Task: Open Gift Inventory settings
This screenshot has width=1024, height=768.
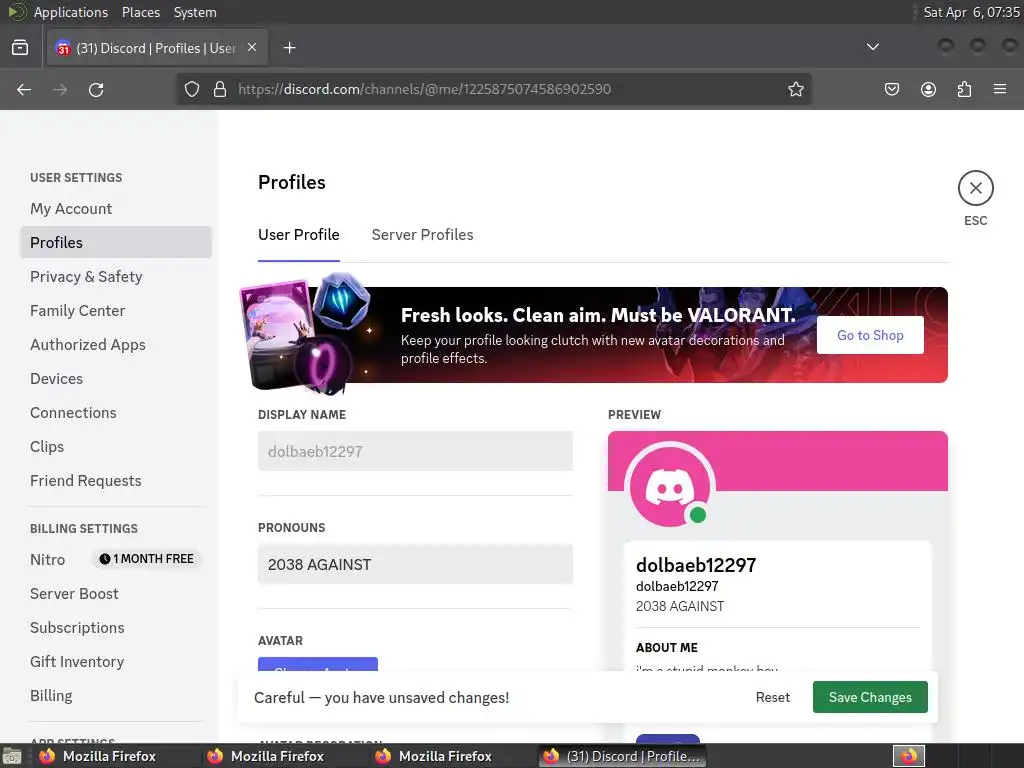Action: point(116,661)
